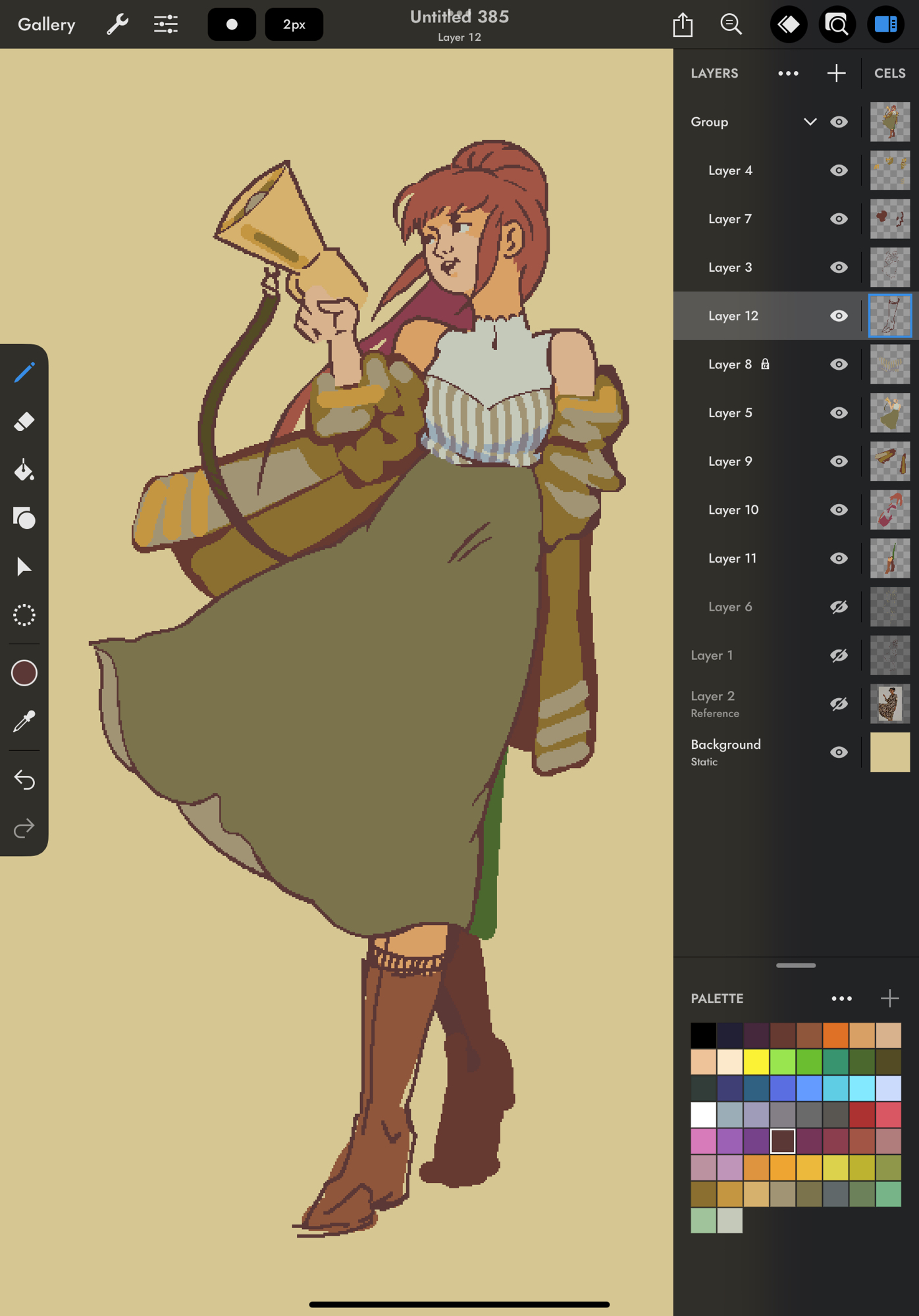Viewport: 919px width, 1316px height.
Task: Show hidden Layer 6
Action: tap(838, 607)
